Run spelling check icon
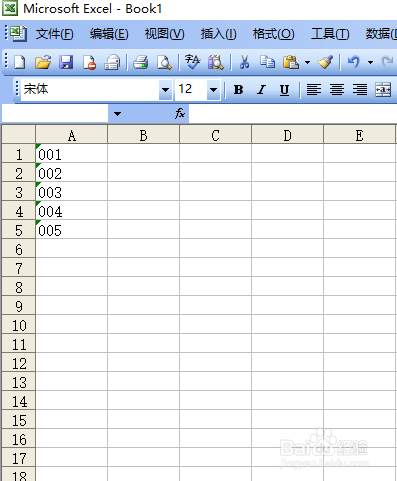The height and width of the screenshot is (481, 397). [x=193, y=62]
